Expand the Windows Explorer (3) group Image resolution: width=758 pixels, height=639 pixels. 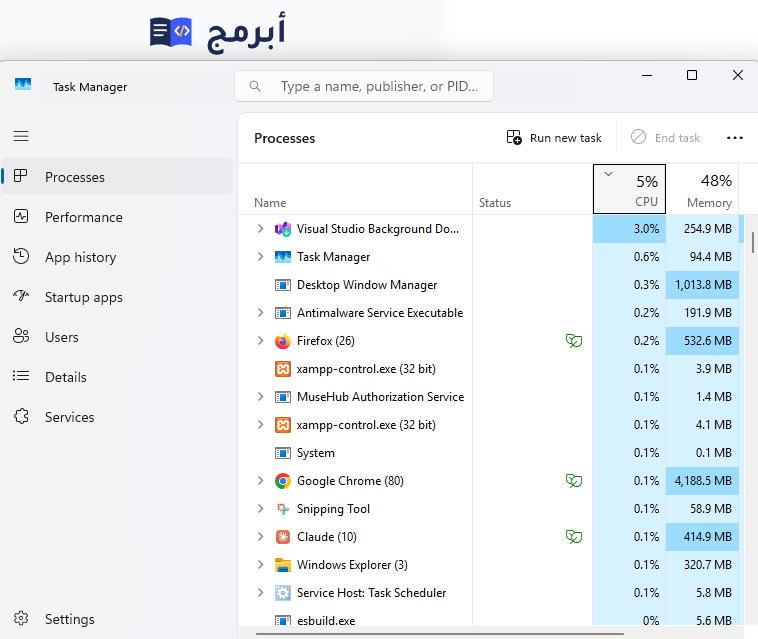pyautogui.click(x=261, y=565)
